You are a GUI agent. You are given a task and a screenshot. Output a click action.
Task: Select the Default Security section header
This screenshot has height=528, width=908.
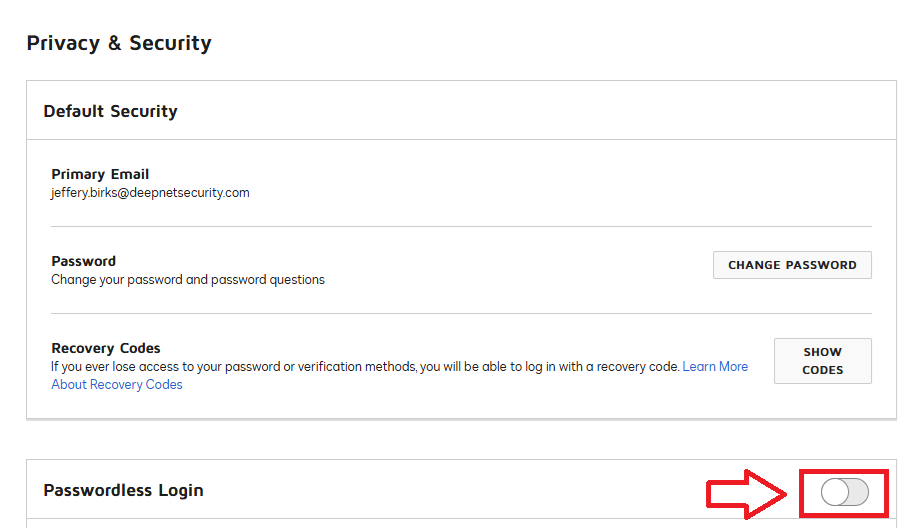pyautogui.click(x=110, y=111)
